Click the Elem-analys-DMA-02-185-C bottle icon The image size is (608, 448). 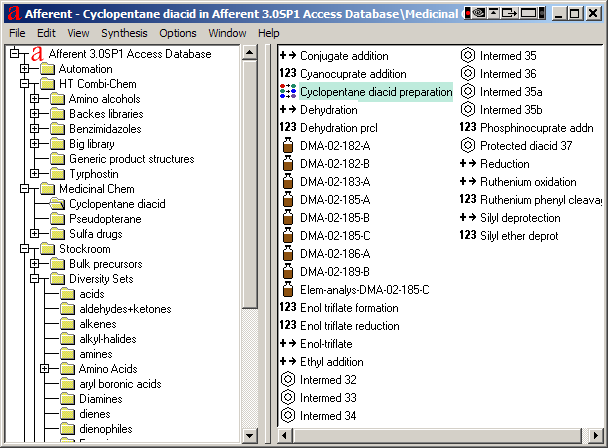tap(288, 289)
